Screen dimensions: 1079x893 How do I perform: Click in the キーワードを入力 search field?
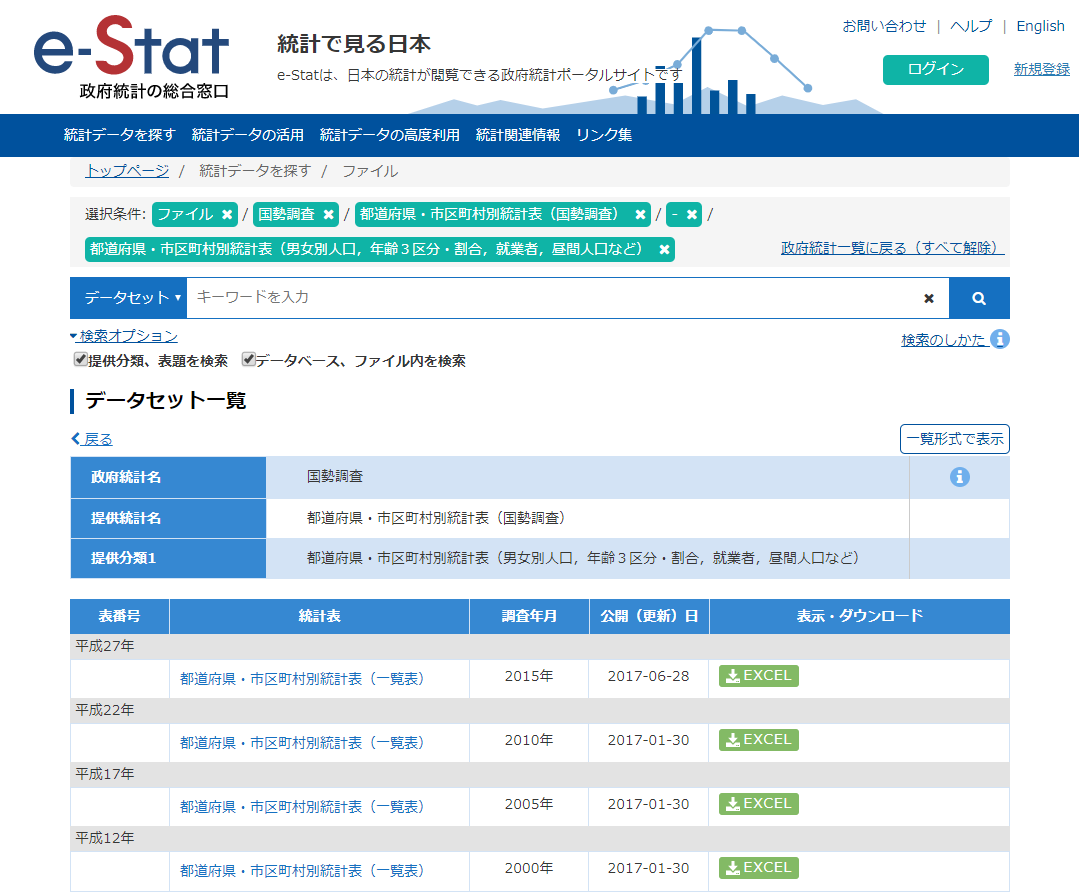point(550,298)
